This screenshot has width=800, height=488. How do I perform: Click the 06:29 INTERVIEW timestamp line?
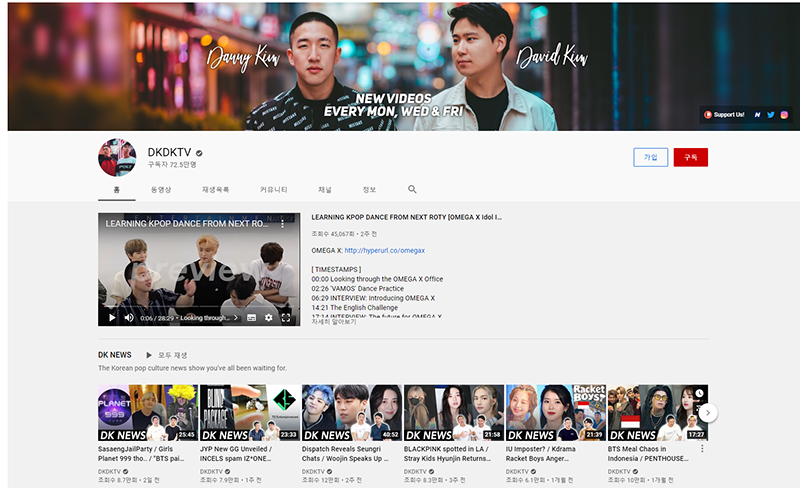pyautogui.click(x=373, y=298)
